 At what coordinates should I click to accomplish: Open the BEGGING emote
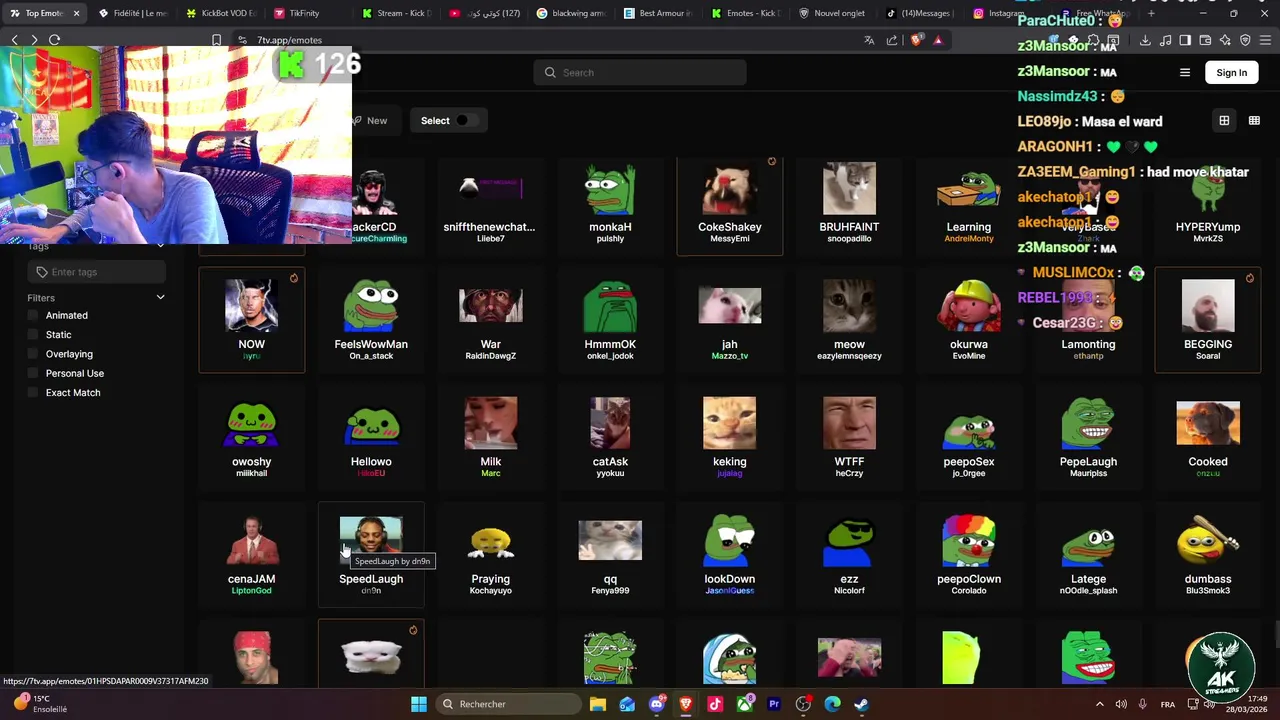tap(1208, 320)
